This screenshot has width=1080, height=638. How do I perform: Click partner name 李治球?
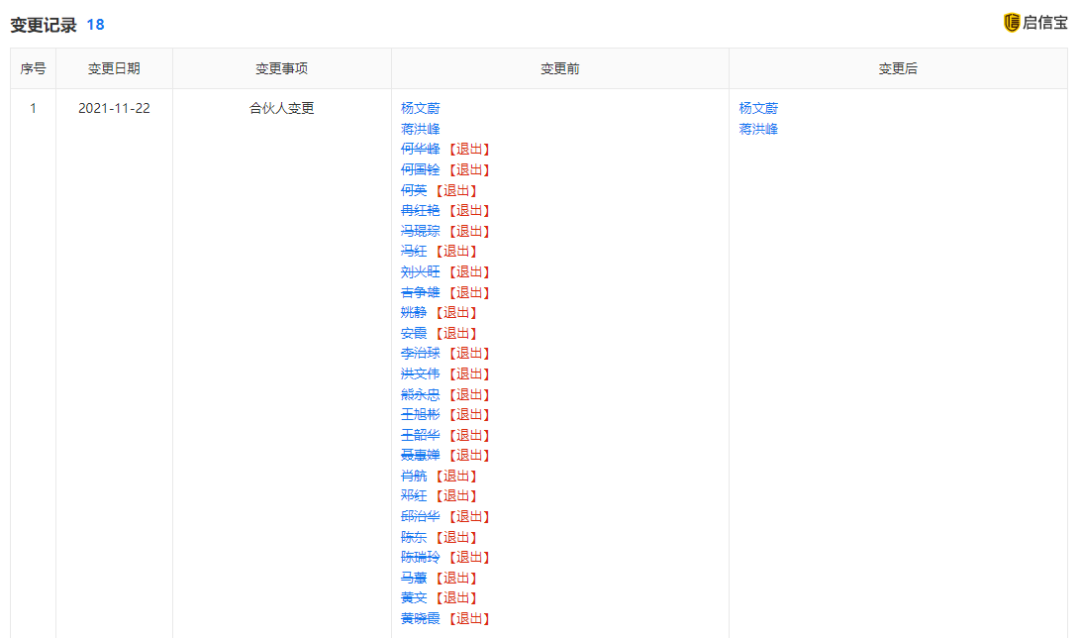coord(420,353)
